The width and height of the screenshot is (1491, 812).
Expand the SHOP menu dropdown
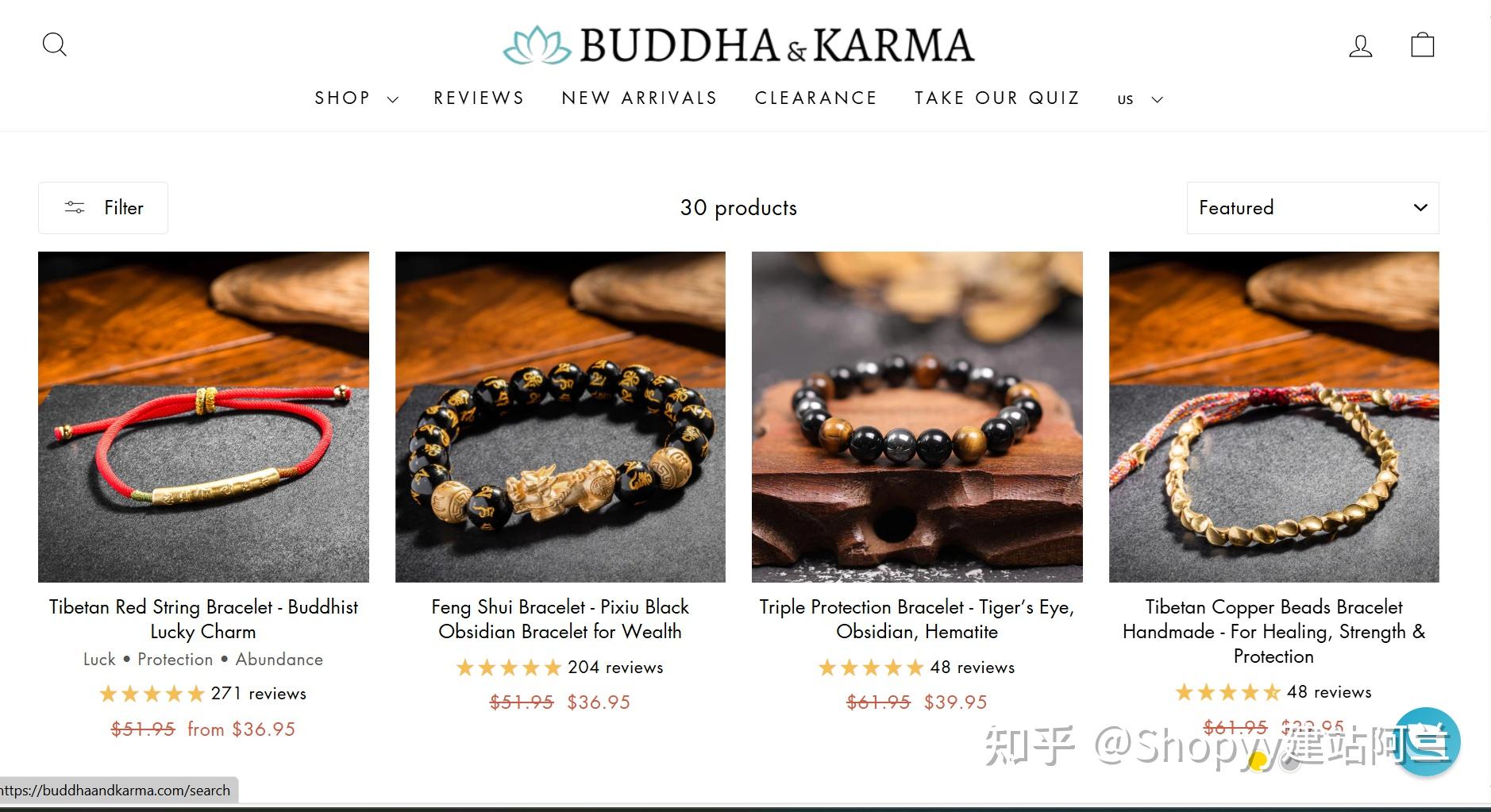[x=356, y=98]
